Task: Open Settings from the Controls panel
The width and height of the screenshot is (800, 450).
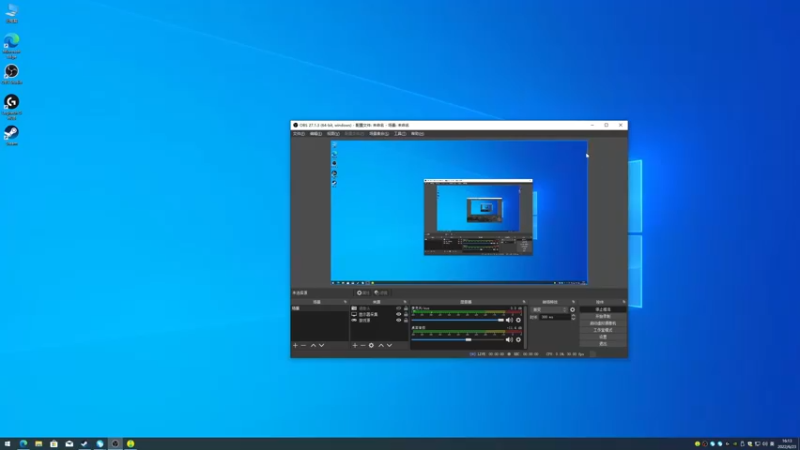Action: pos(603,337)
